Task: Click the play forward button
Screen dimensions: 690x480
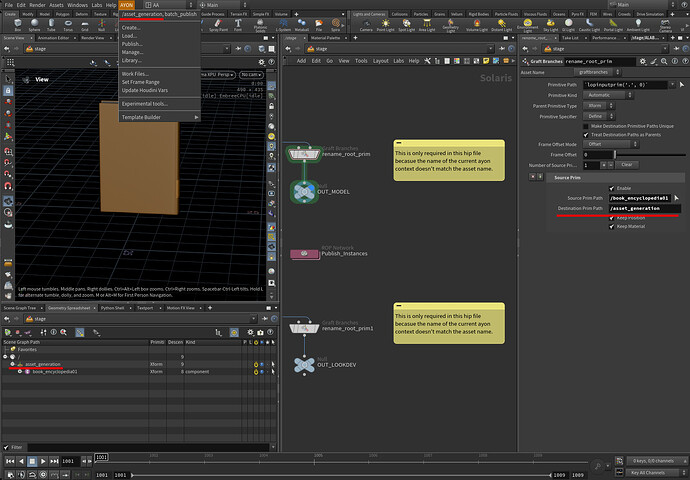Action: 43,461
